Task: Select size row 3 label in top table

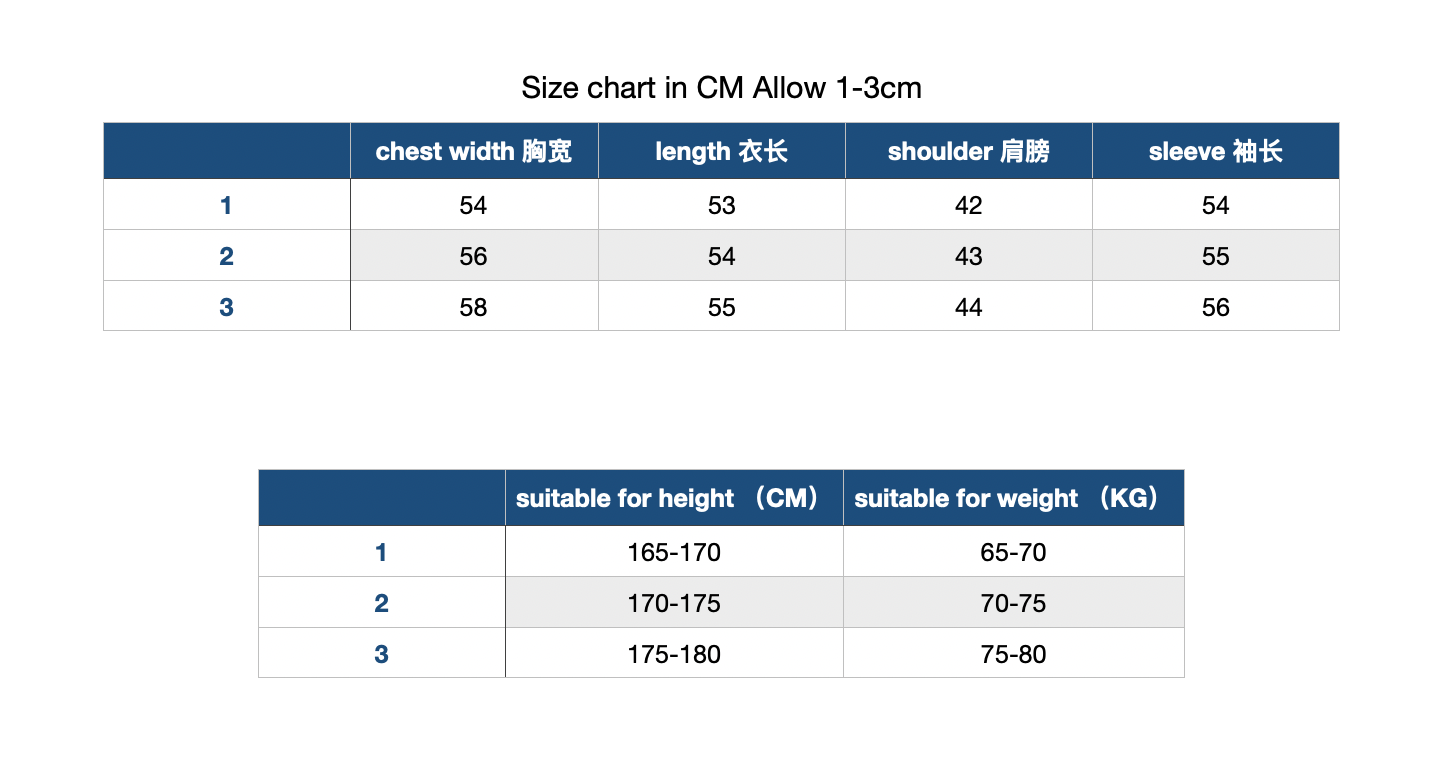Action: pyautogui.click(x=227, y=307)
